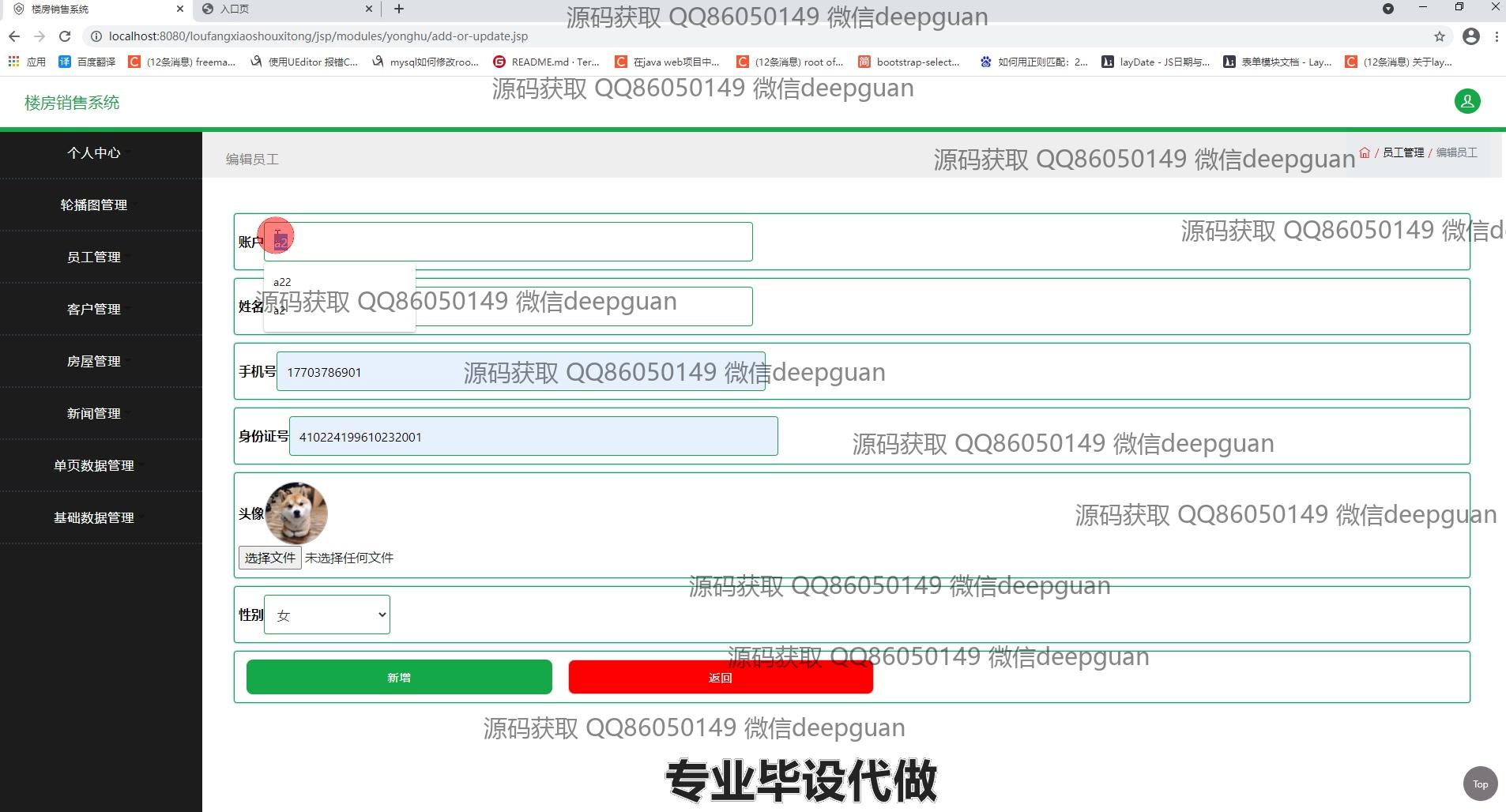The height and width of the screenshot is (812, 1506).
Task: Click the green user avatar icon
Action: (1466, 101)
